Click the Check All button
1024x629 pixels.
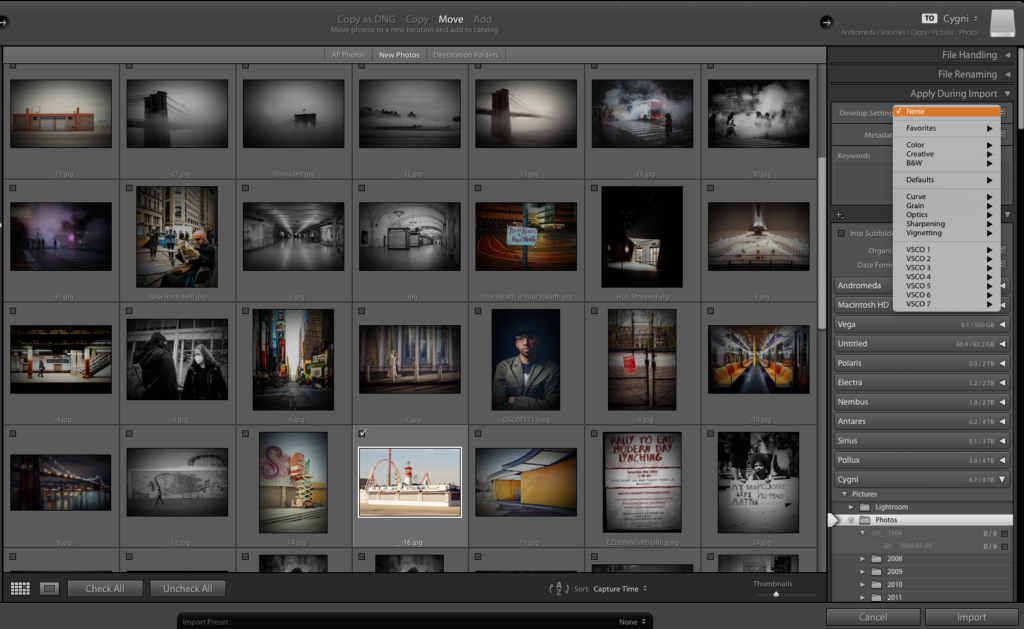104,589
